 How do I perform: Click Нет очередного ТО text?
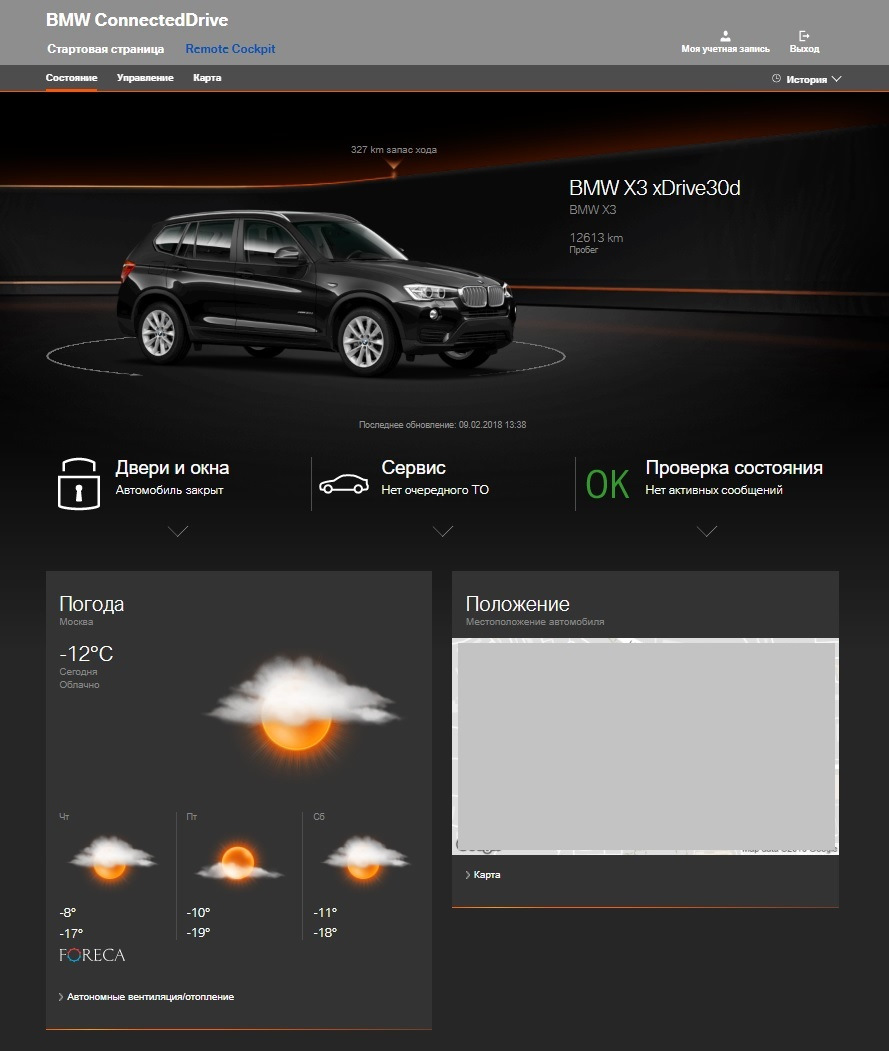tap(435, 490)
